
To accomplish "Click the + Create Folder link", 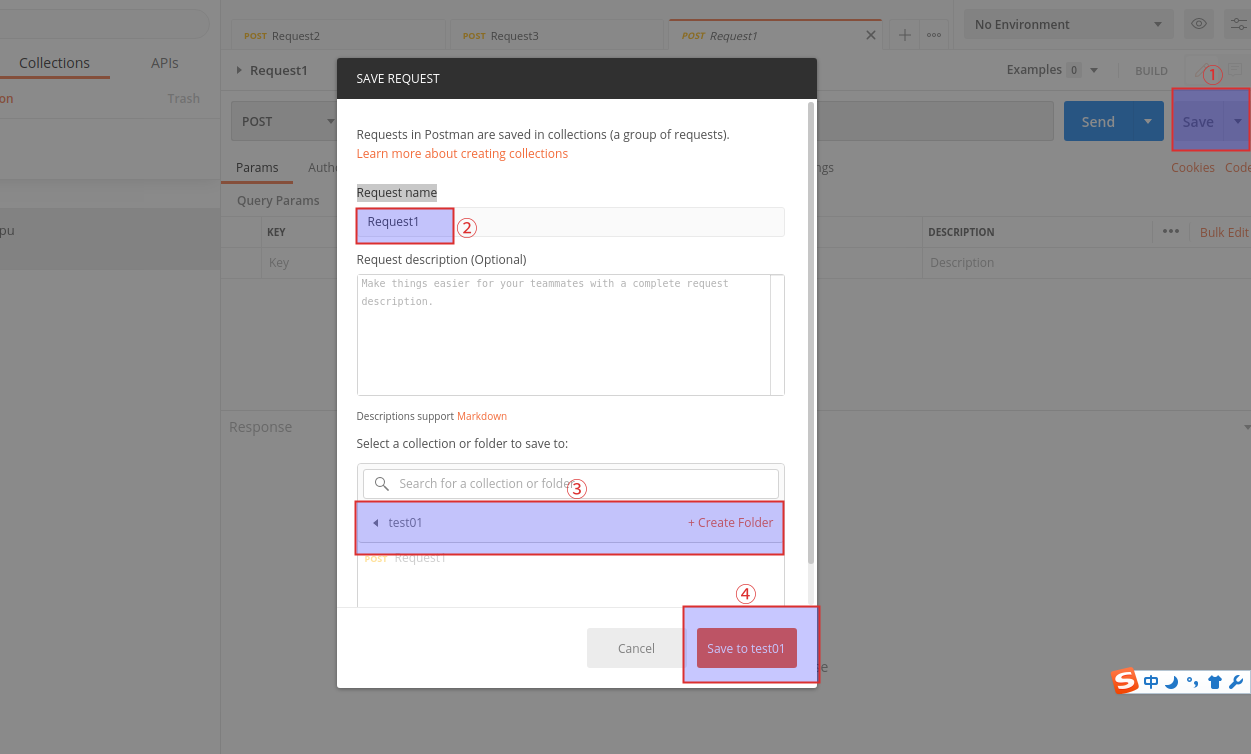I will (730, 523).
